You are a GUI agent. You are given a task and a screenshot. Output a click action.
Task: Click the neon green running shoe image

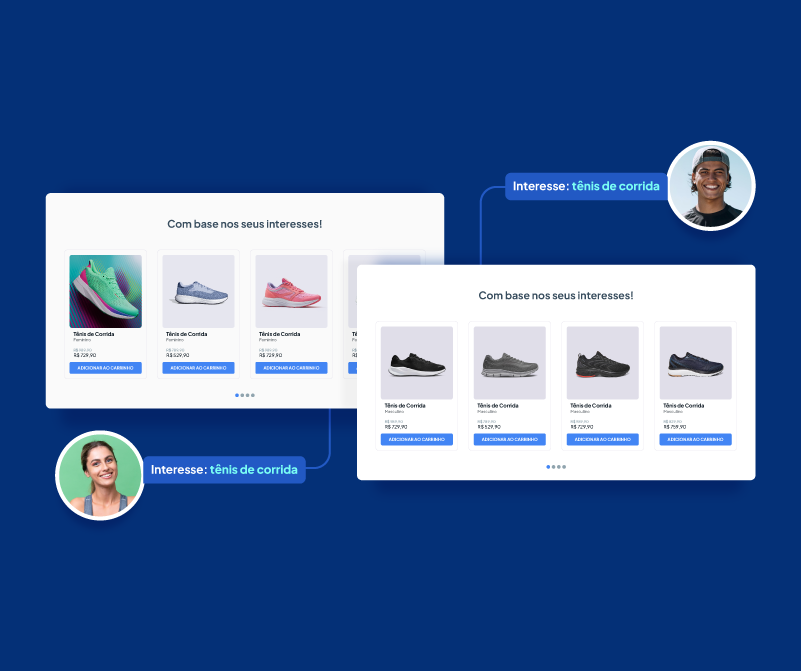105,291
